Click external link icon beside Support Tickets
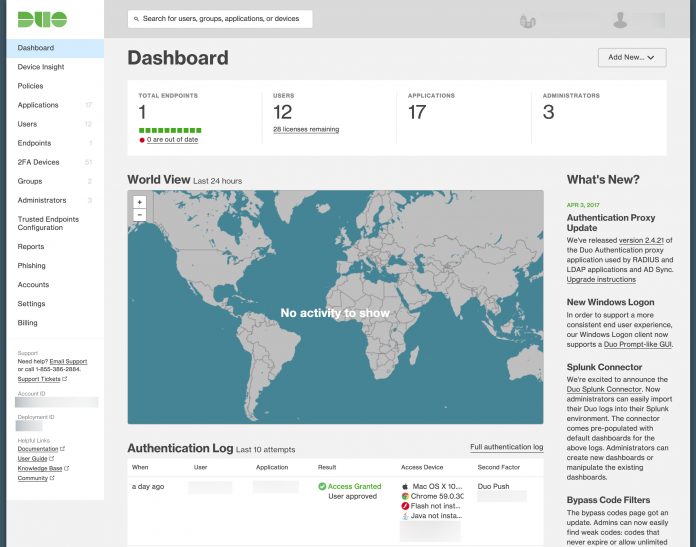The height and width of the screenshot is (547, 696). point(65,379)
